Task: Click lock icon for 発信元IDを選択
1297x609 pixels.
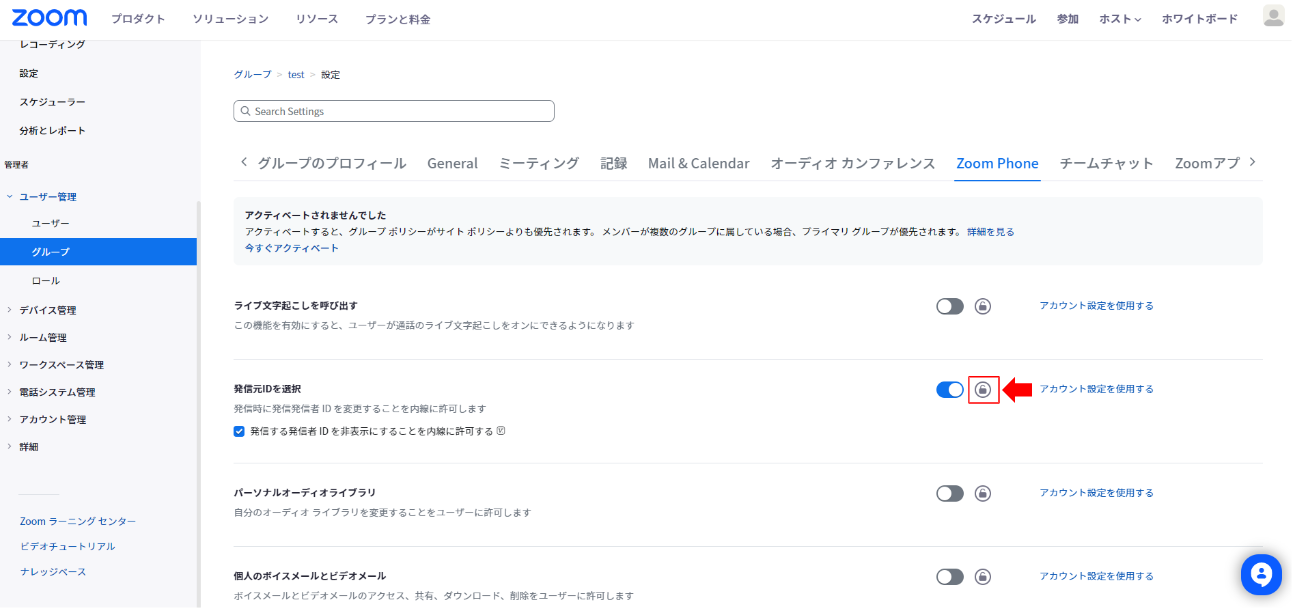Action: point(983,389)
